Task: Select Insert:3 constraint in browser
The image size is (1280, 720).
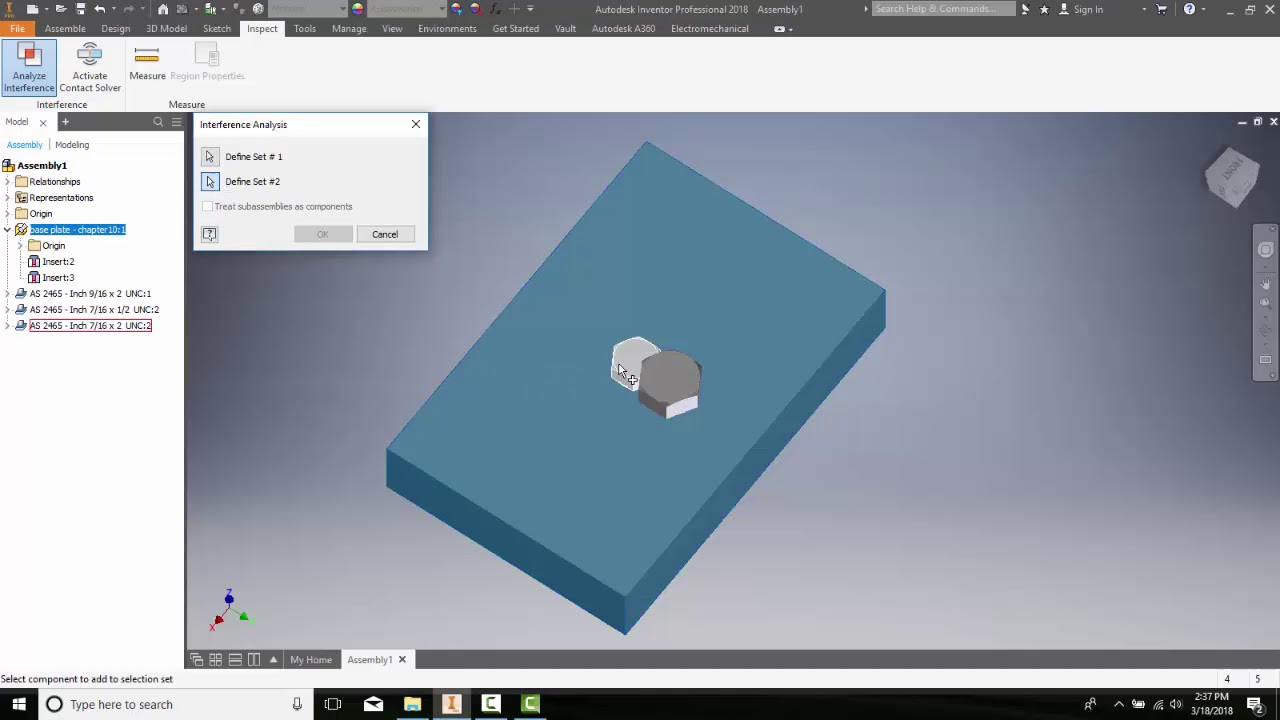Action: pyautogui.click(x=58, y=278)
